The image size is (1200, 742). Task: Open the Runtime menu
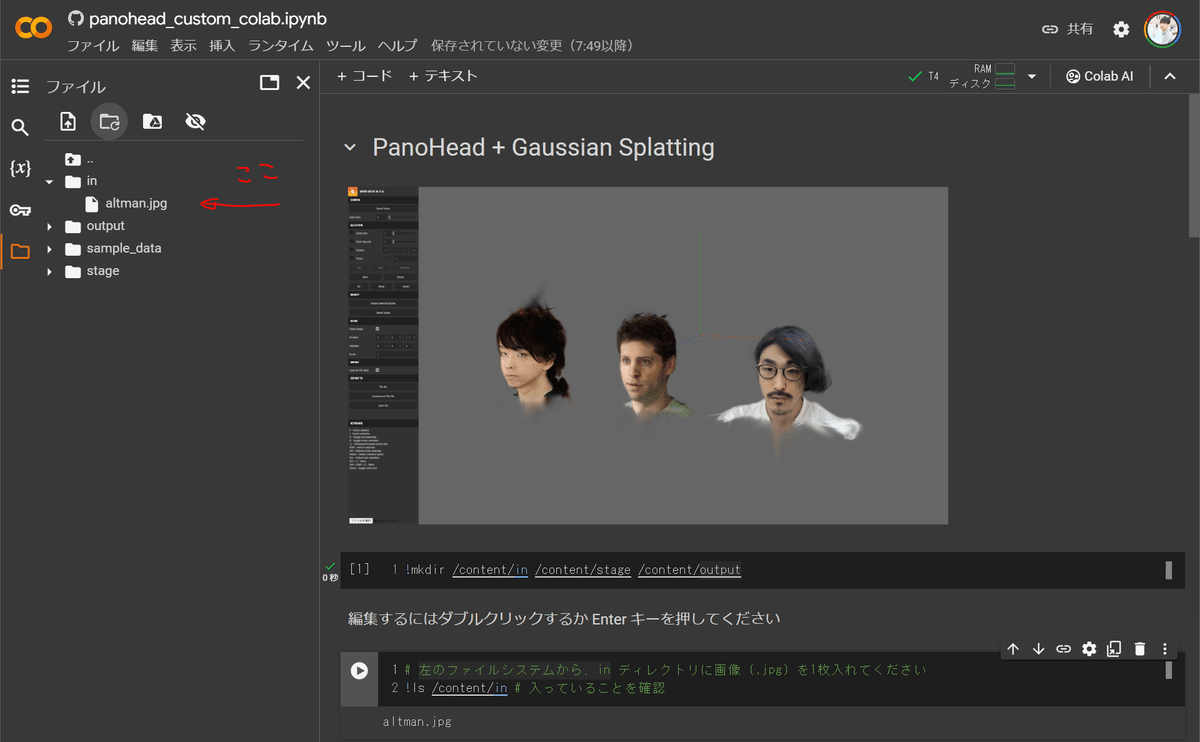[x=280, y=45]
